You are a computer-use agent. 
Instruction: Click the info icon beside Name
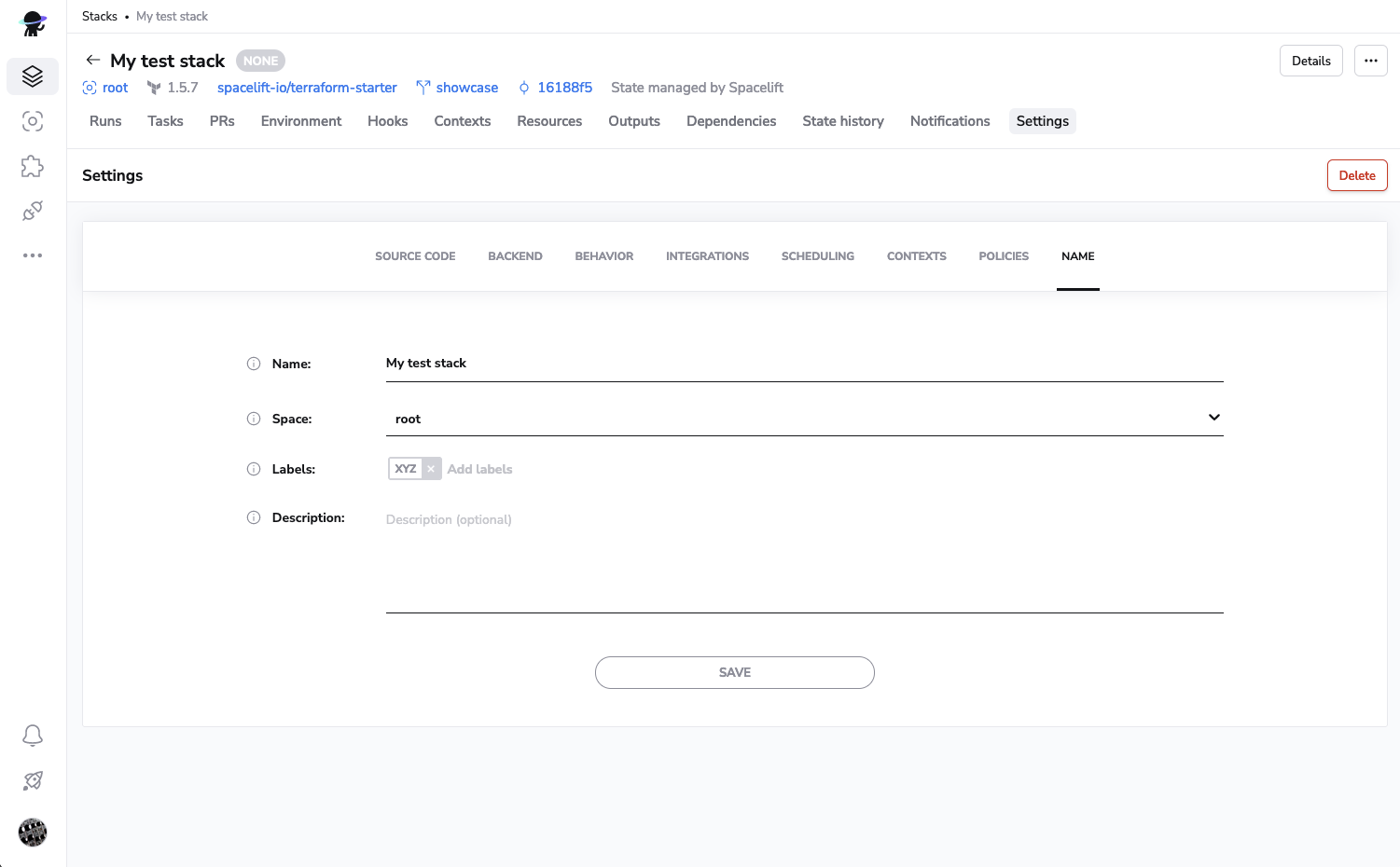click(x=254, y=364)
